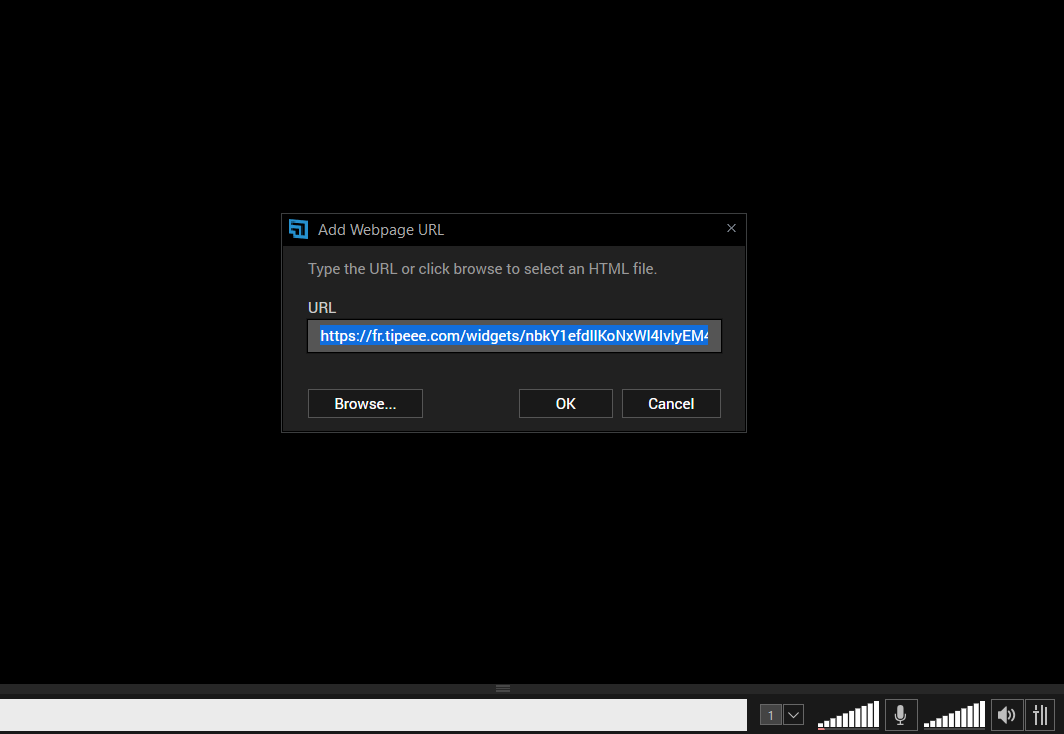Click the Add Webpage URL title bar
Screen dimensions: 1064x734
500,229
